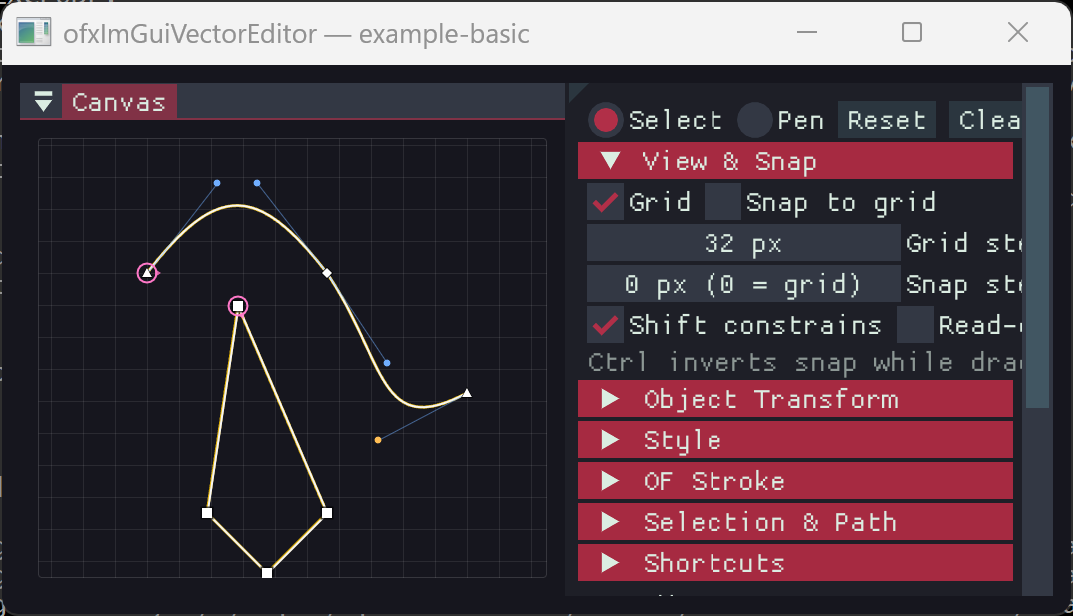Click the right panel vertical scrollbar
This screenshot has height=616, width=1073.
(x=1037, y=247)
